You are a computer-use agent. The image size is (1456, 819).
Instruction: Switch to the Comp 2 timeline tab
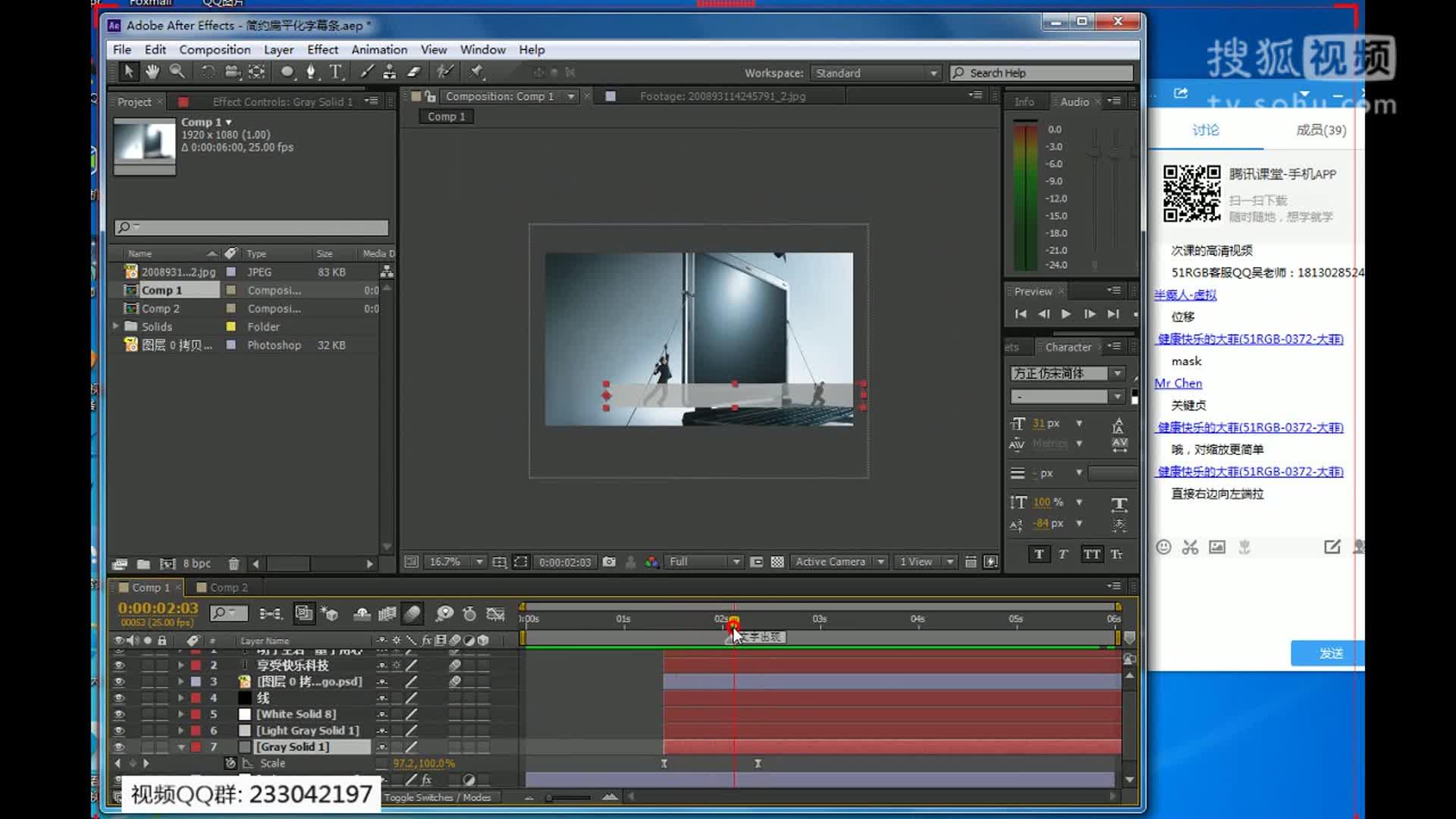(x=227, y=588)
